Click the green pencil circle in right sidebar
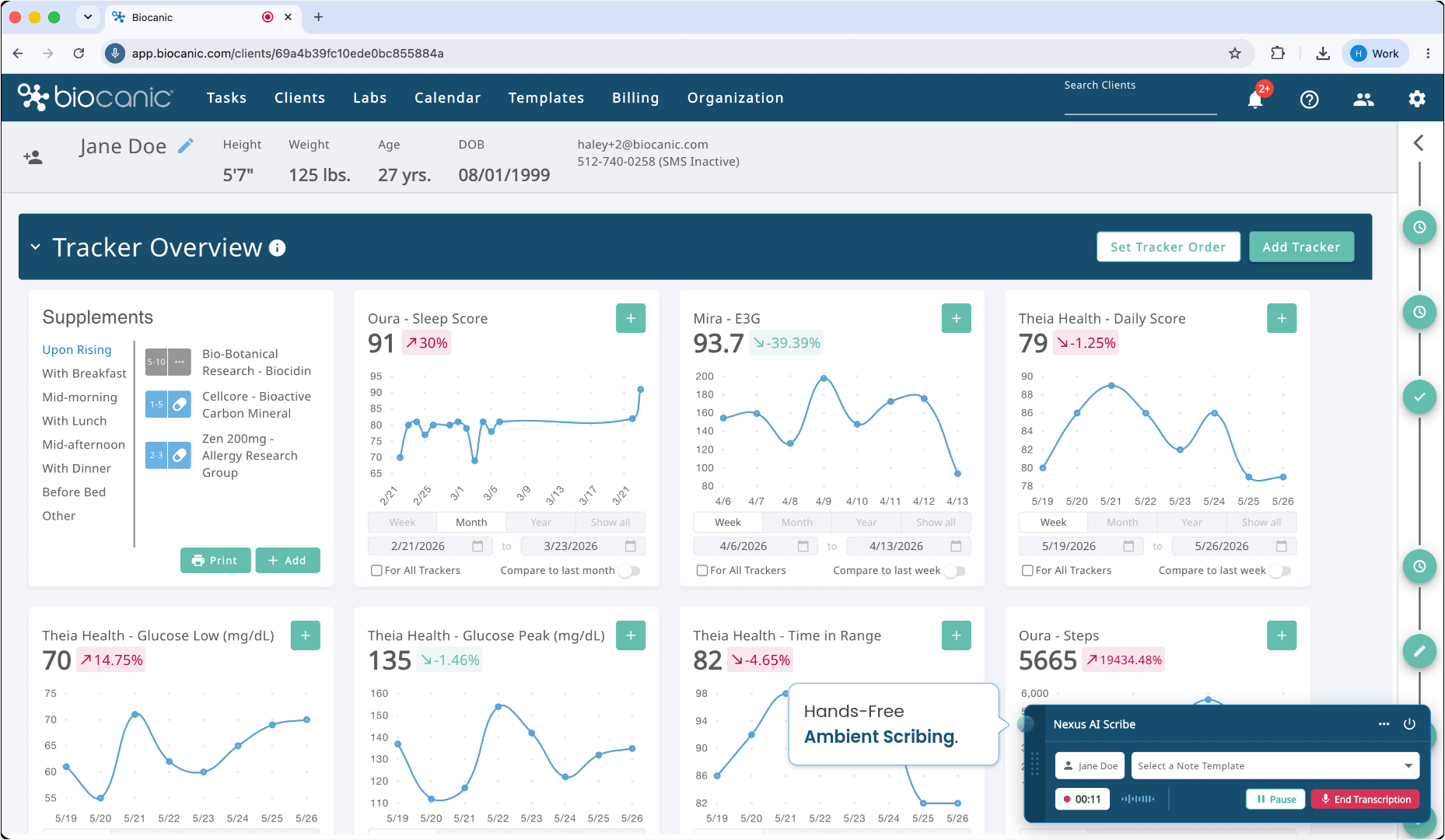The image size is (1445, 840). point(1419,651)
